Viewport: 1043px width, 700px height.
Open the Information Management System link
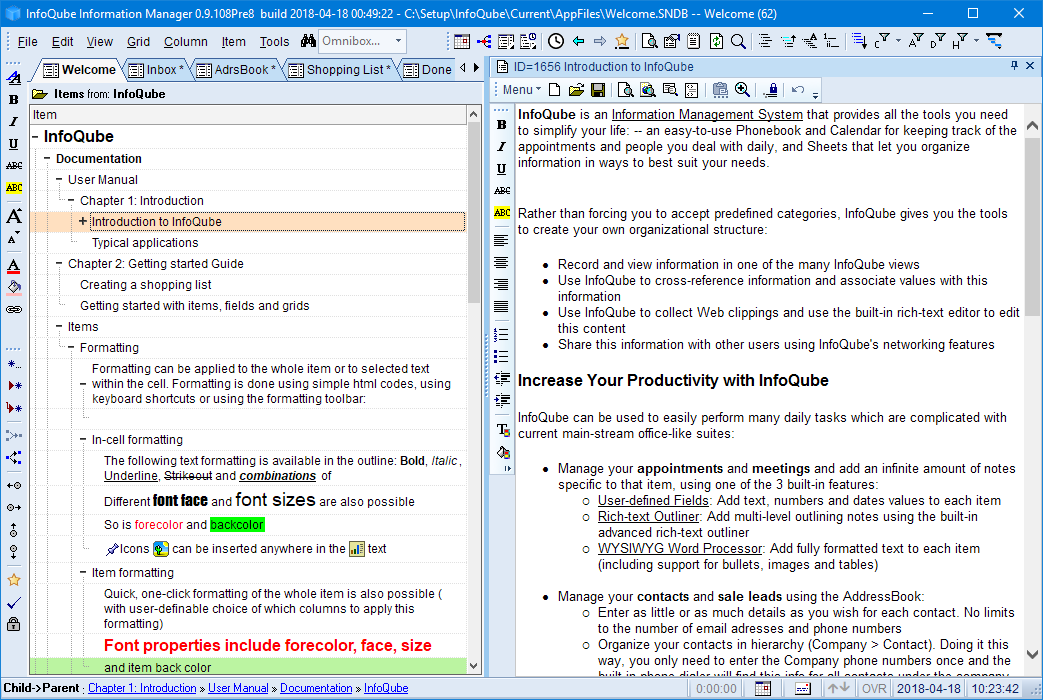pos(707,114)
